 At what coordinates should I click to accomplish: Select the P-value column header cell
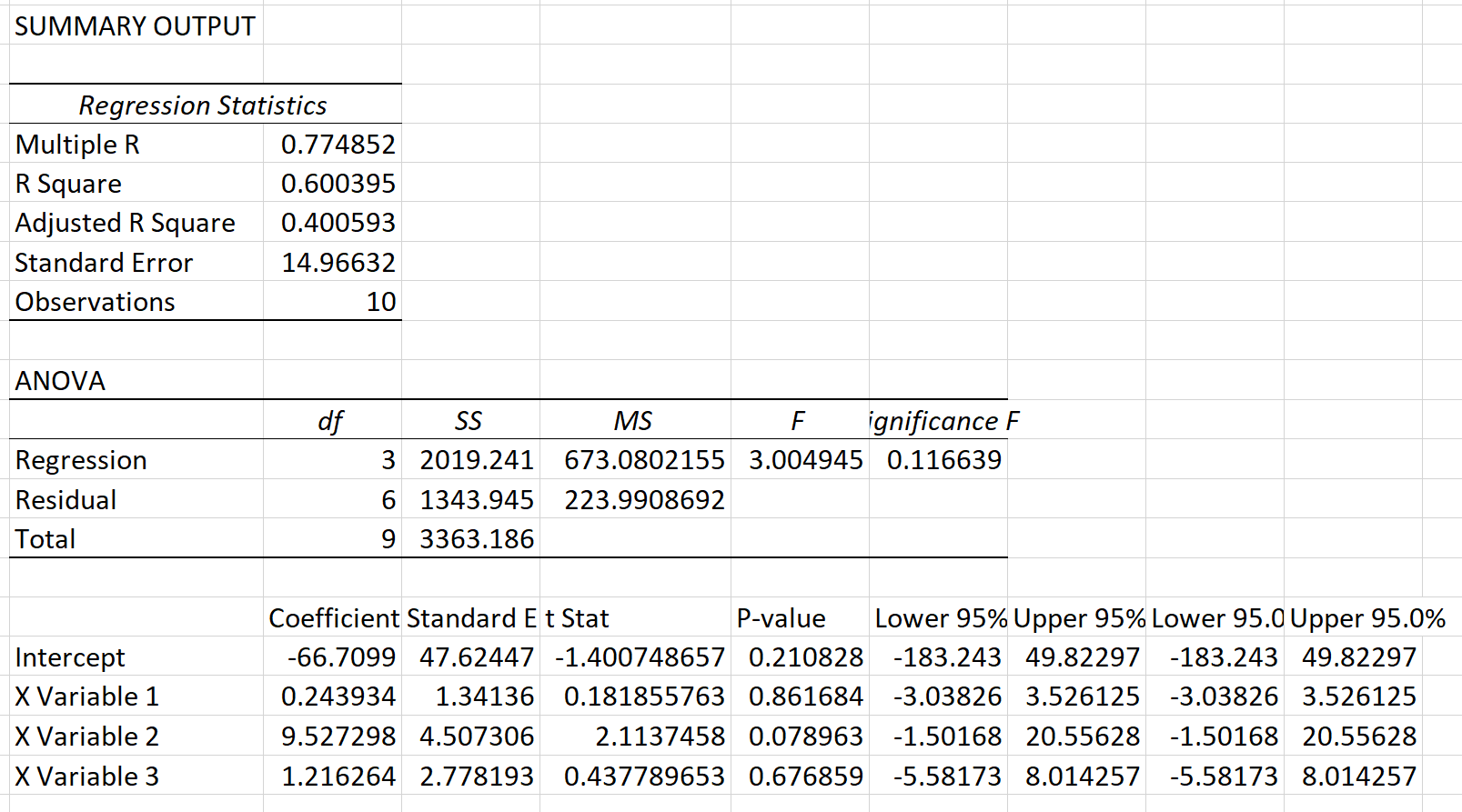coord(781,618)
